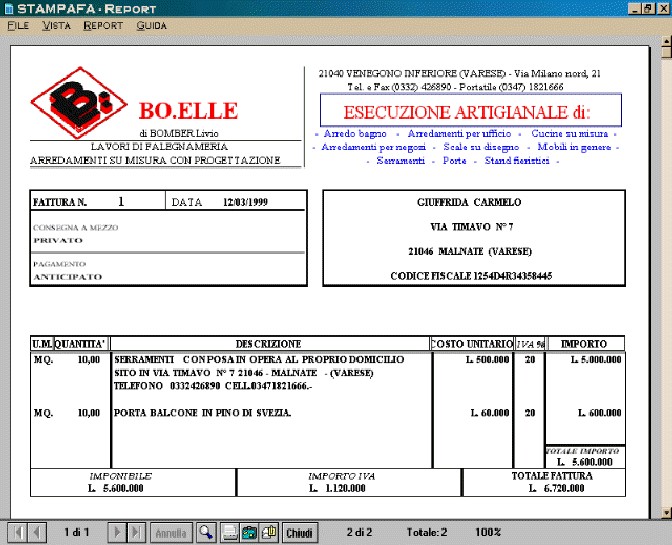
Task: Click the previous page arrow
Action: pos(36,533)
